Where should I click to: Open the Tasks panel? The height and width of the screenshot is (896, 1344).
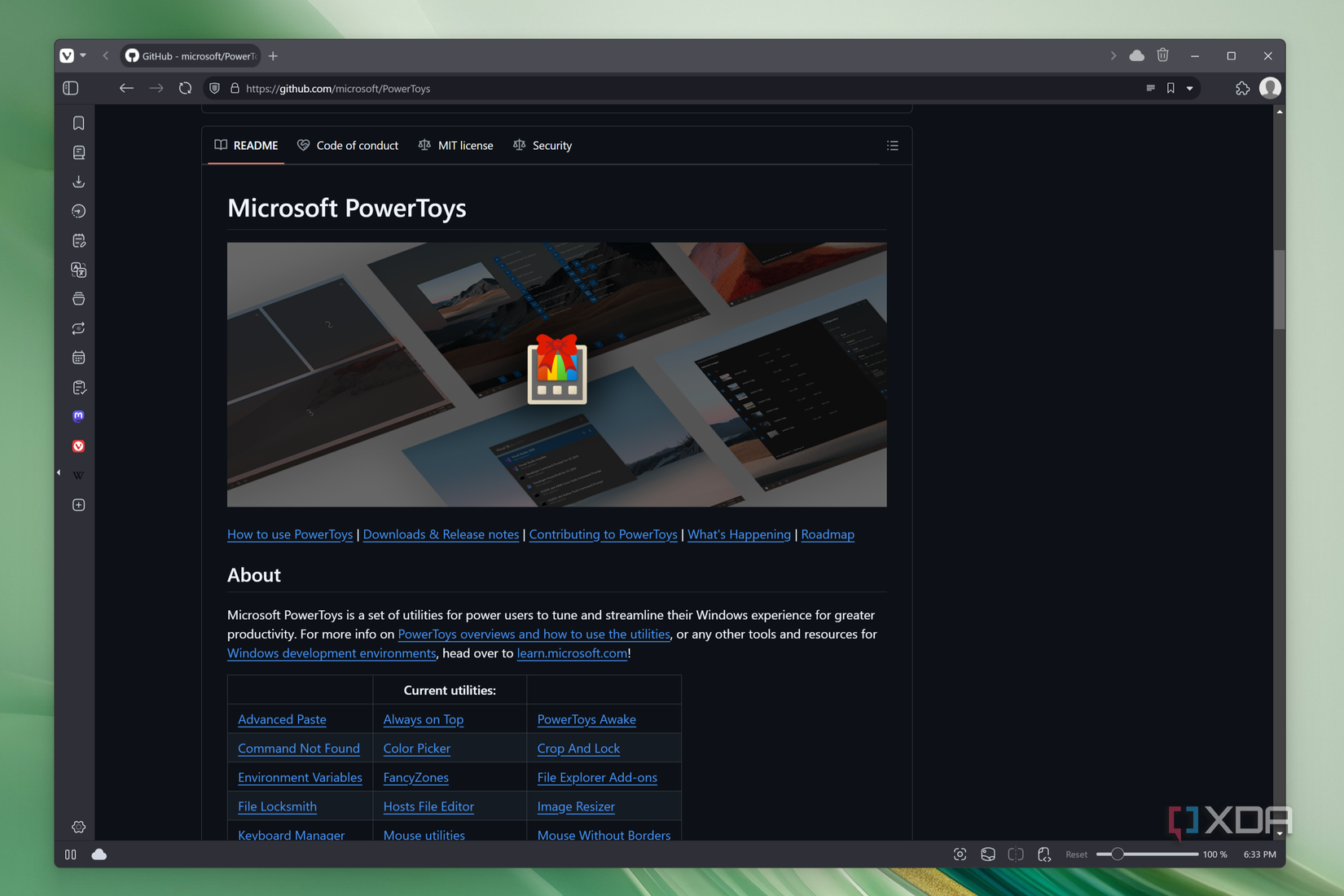tap(78, 387)
